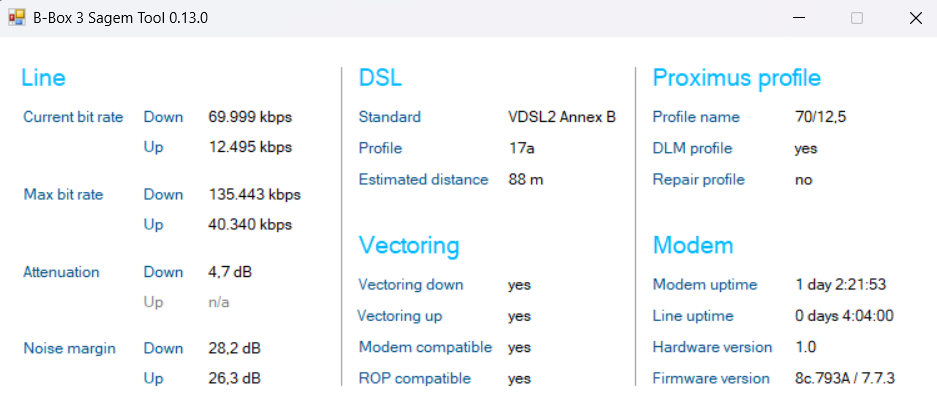937x406 pixels.
Task: Click the Modem uptime value
Action: tap(840, 285)
